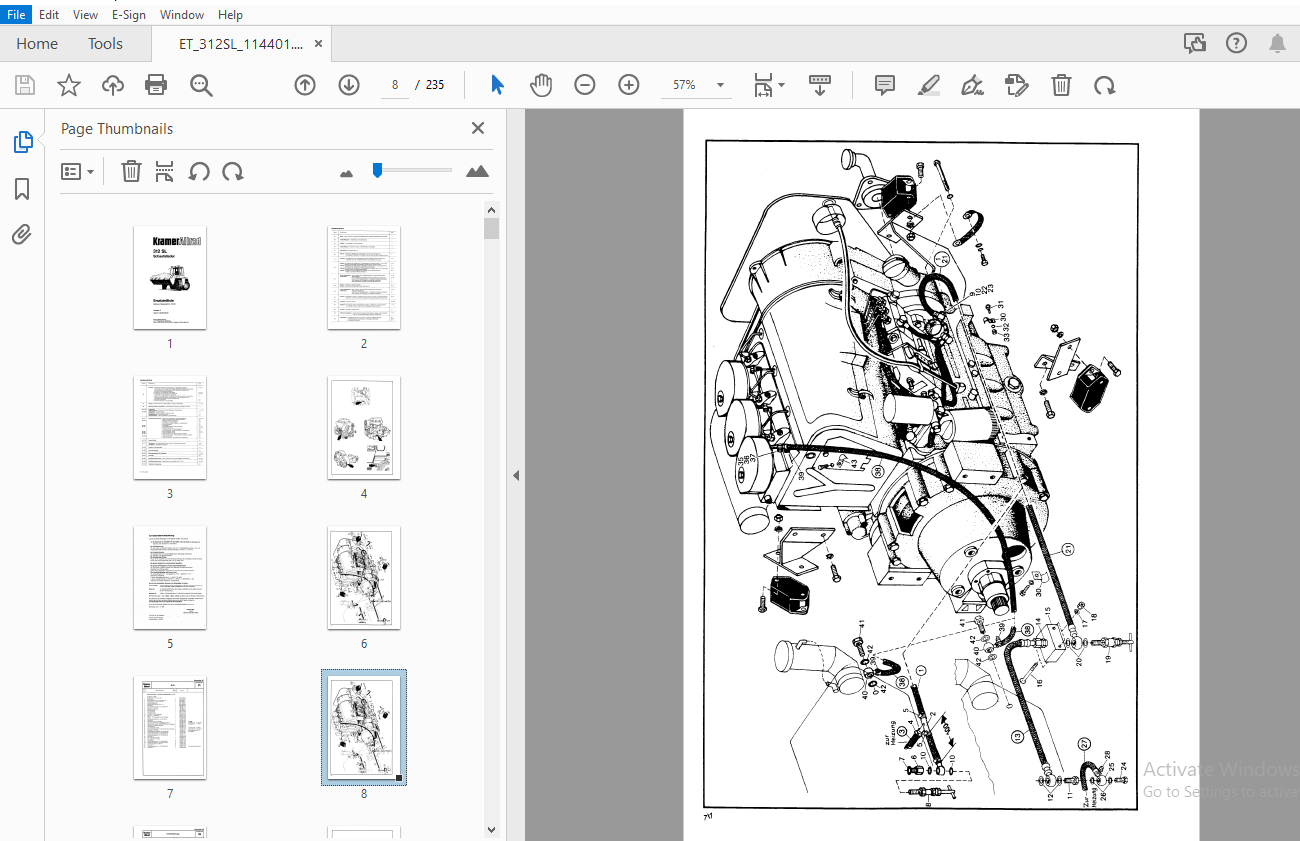Viewport: 1300px width, 841px height.
Task: Switch to the Home tab
Action: pyautogui.click(x=37, y=44)
